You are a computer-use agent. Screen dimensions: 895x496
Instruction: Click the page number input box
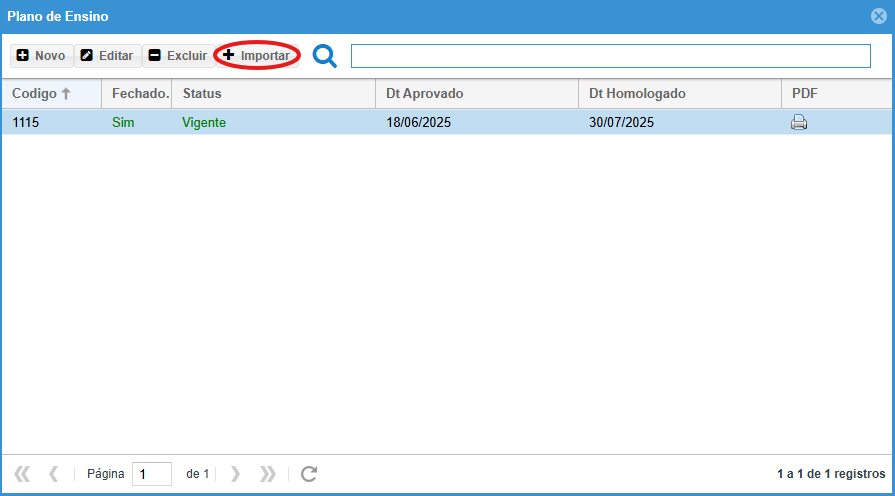(151, 474)
